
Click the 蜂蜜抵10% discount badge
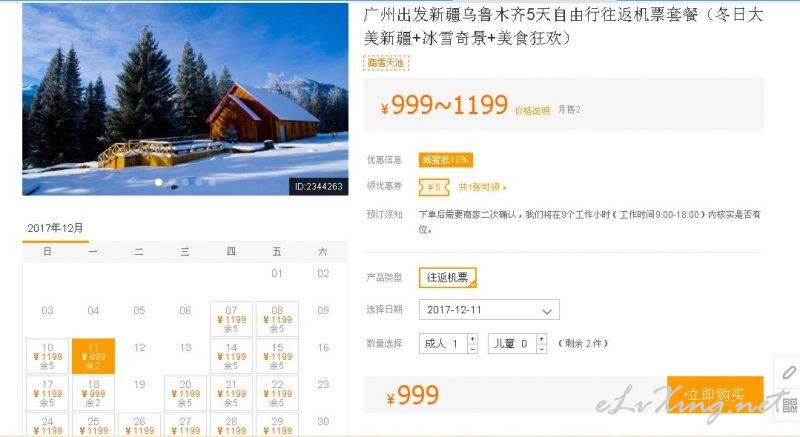coord(445,160)
